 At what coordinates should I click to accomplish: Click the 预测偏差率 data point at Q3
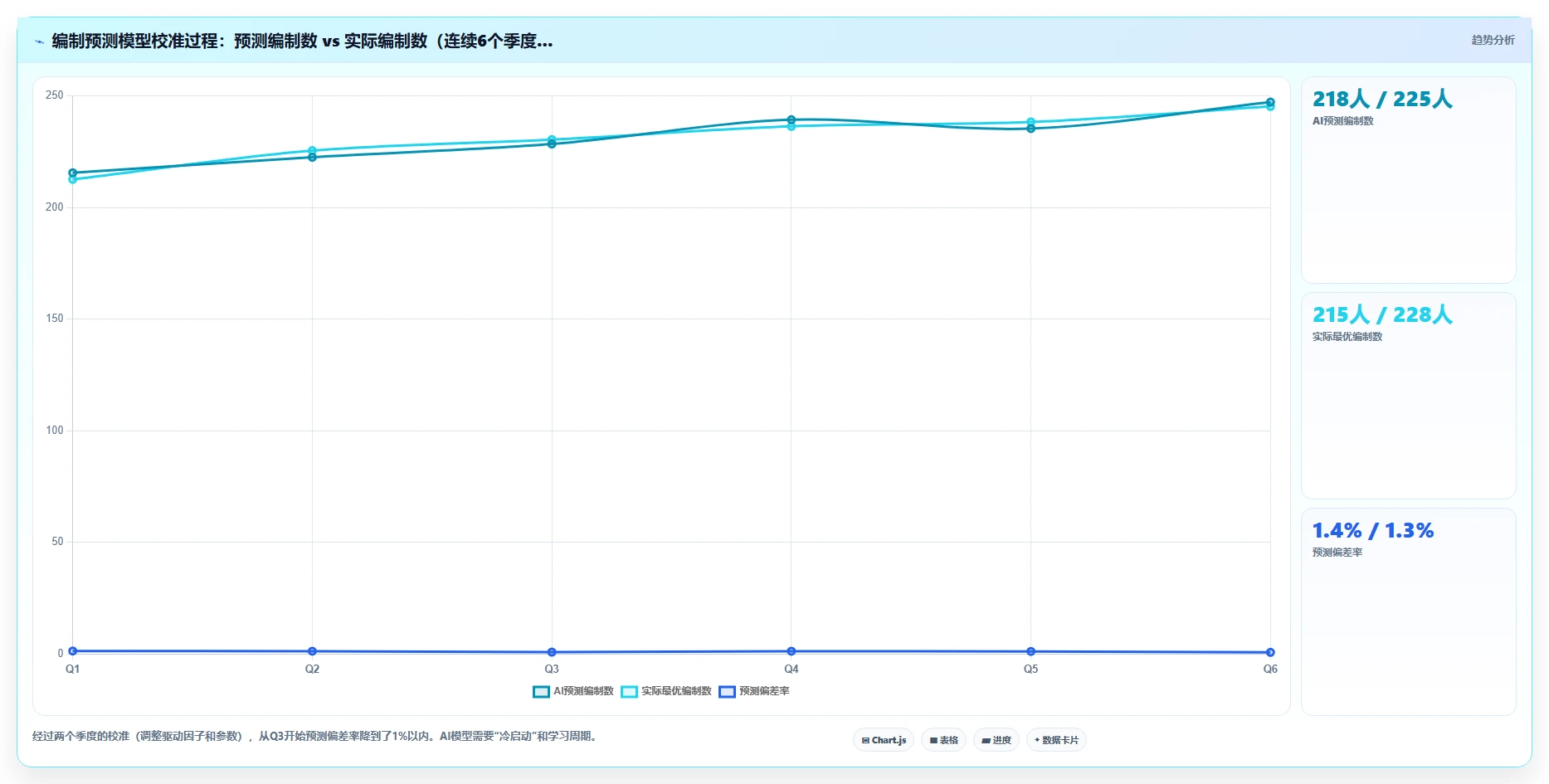pos(552,652)
